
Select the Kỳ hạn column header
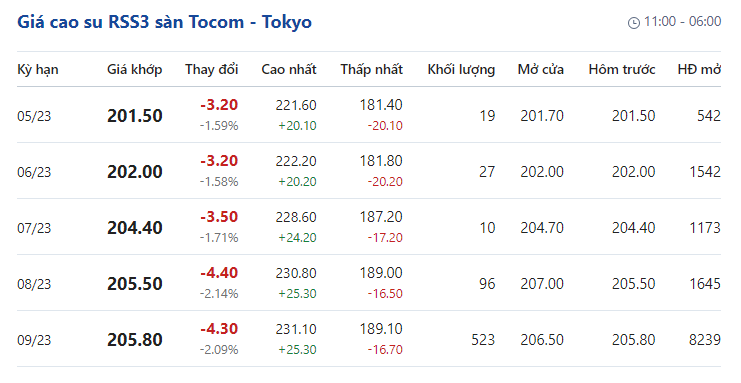point(38,70)
